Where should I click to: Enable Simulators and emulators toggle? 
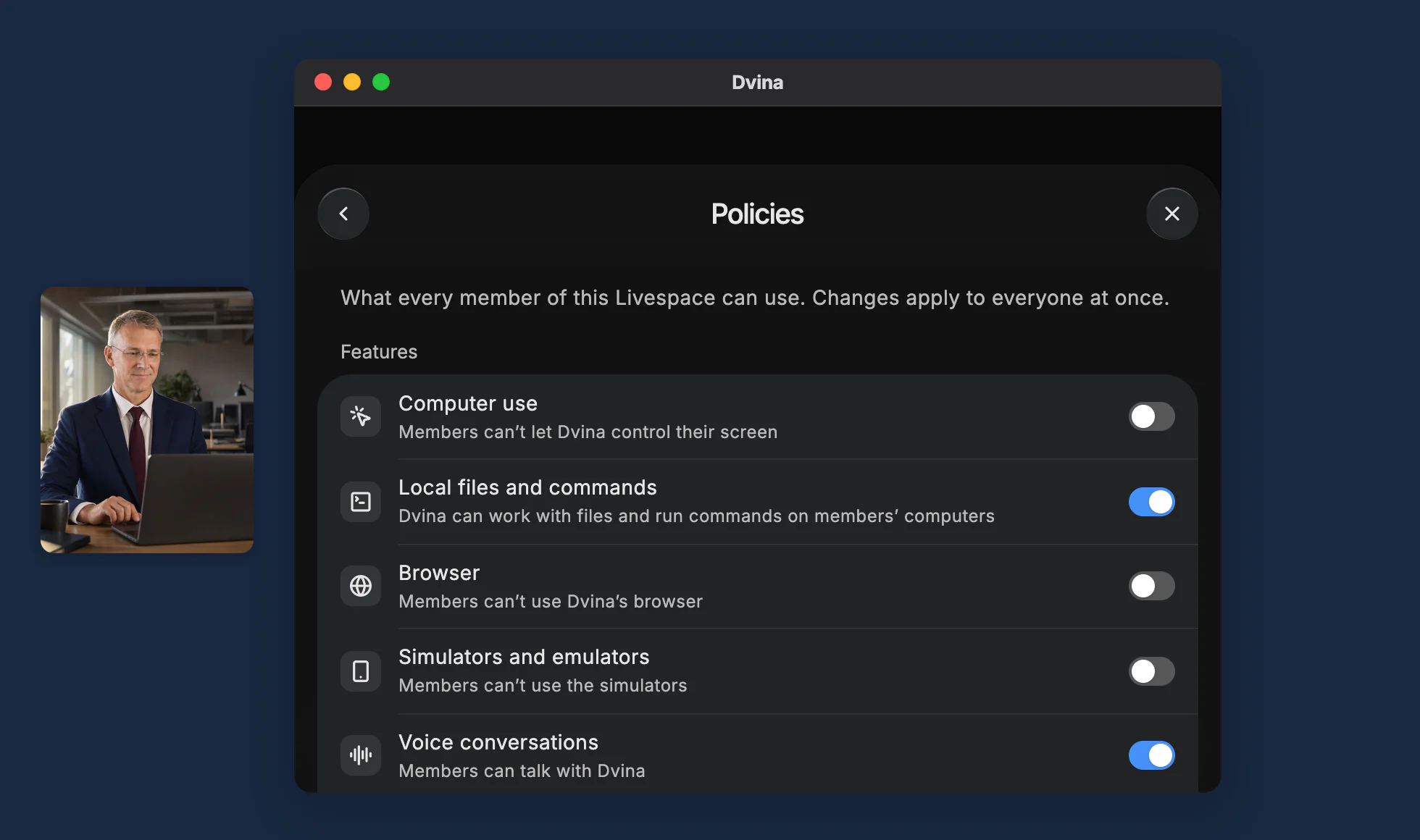point(1152,671)
